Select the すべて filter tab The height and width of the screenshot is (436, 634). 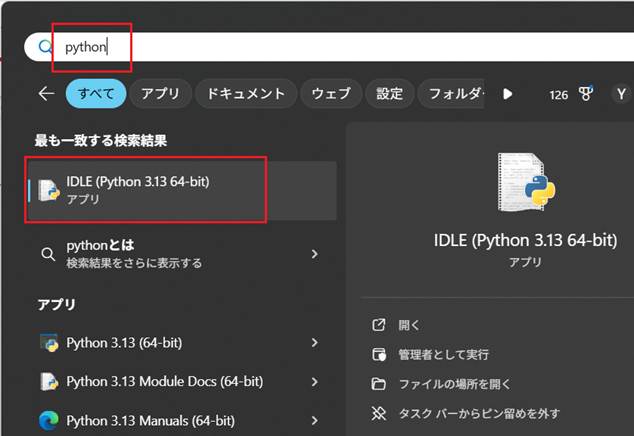[x=96, y=94]
